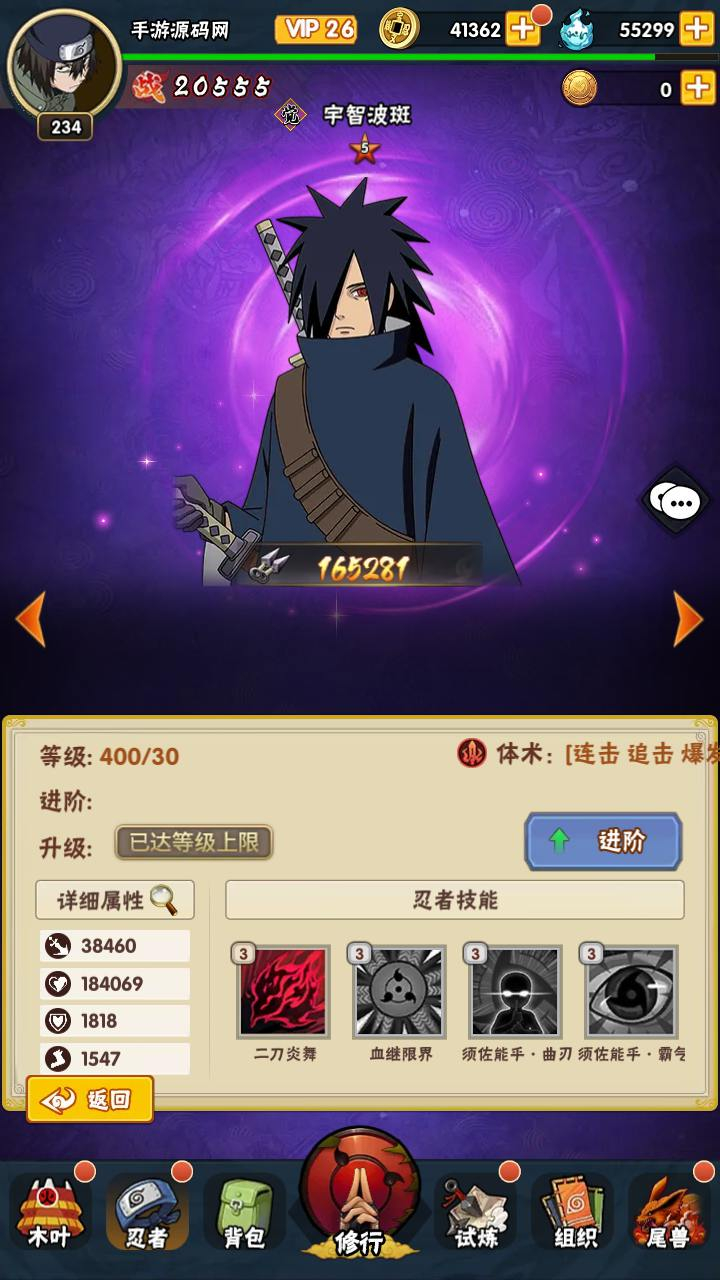Show previous ninja with left arrow
The image size is (720, 1280).
coord(31,619)
